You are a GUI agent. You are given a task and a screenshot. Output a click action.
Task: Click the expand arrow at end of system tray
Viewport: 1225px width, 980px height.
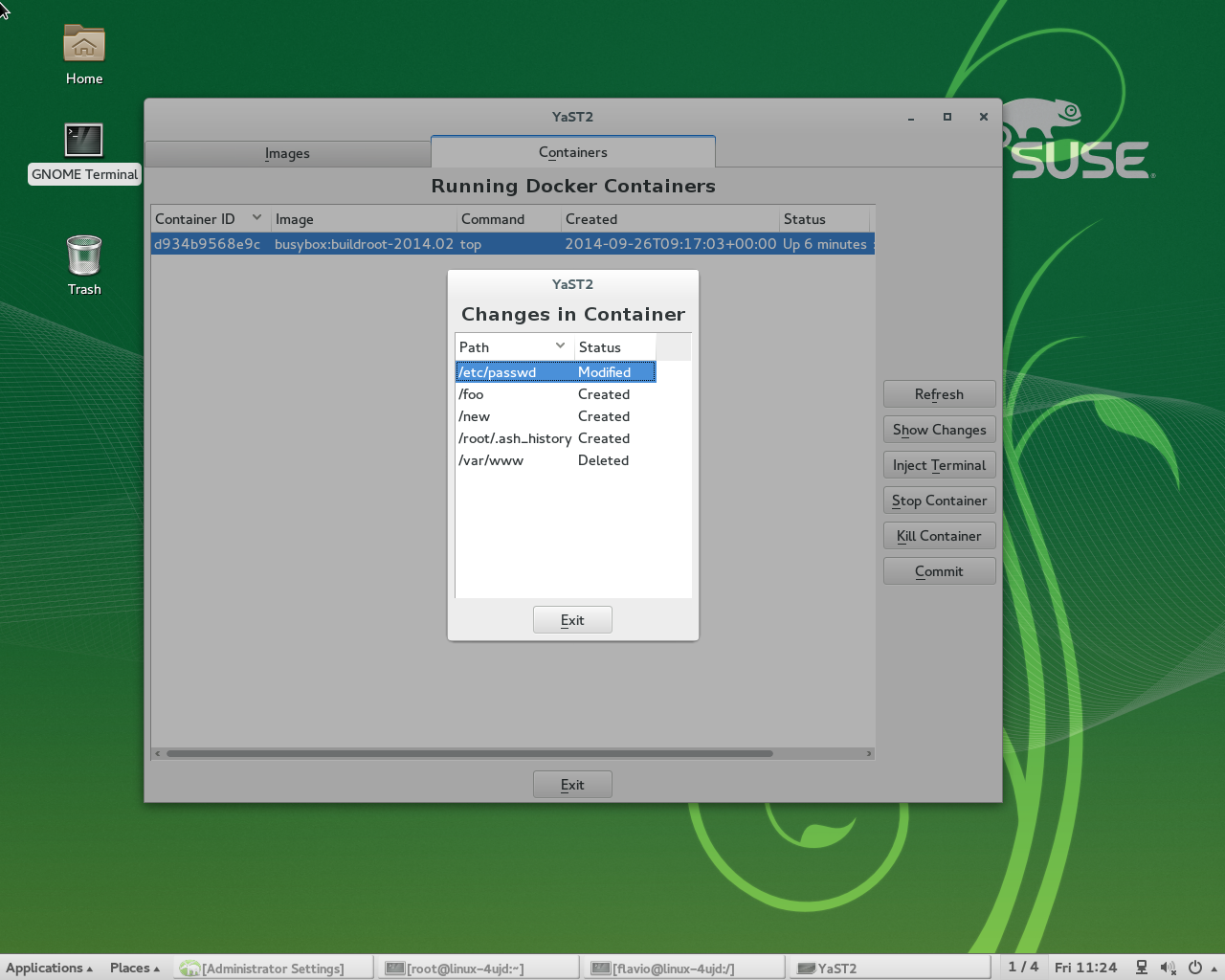point(1214,969)
